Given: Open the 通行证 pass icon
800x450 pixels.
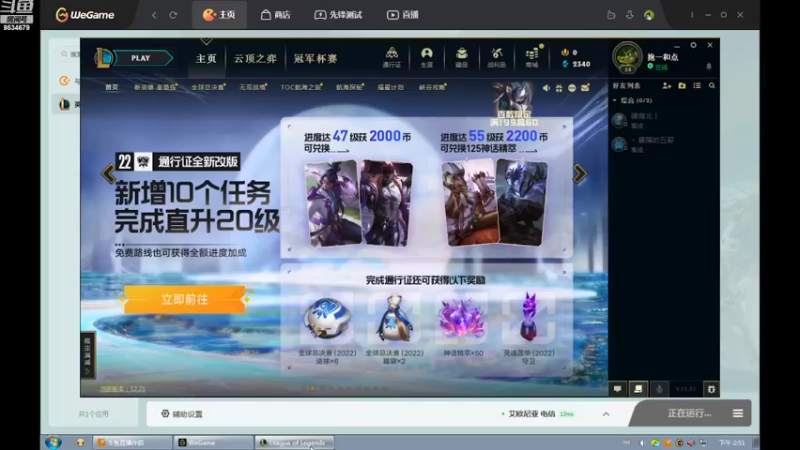Looking at the screenshot, I should (392, 57).
